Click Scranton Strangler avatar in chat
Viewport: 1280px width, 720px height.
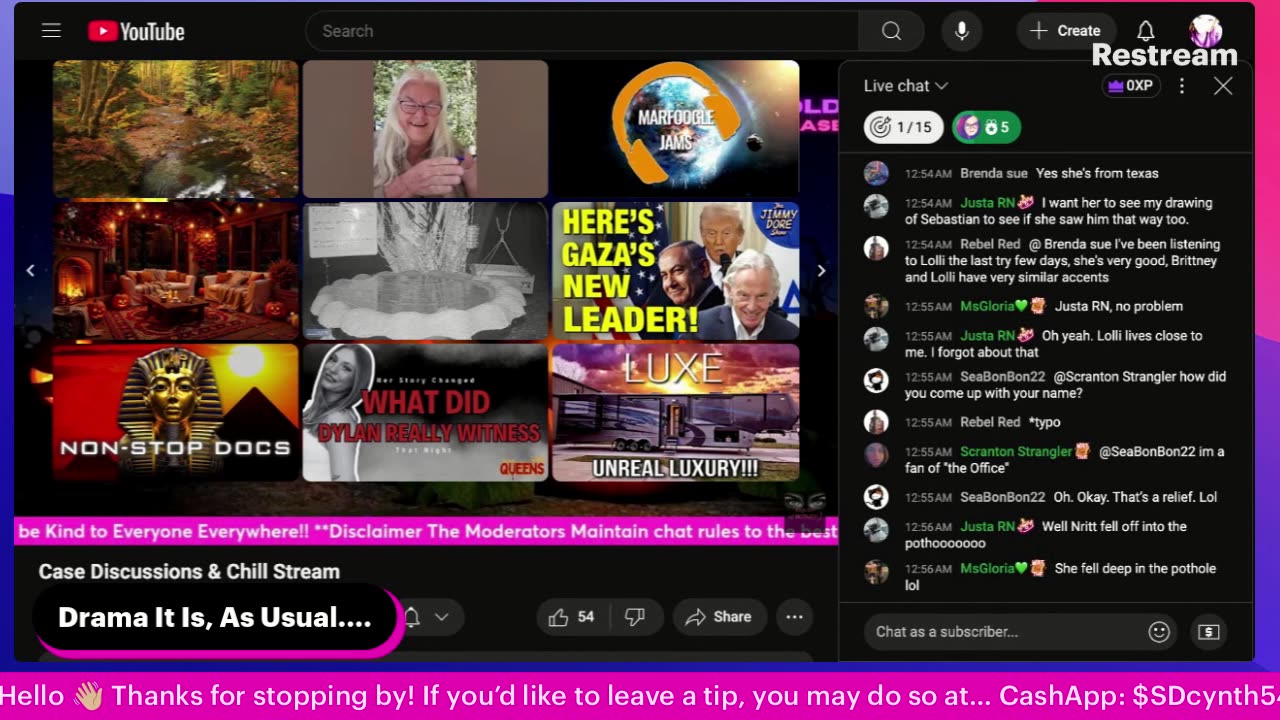pyautogui.click(x=876, y=455)
